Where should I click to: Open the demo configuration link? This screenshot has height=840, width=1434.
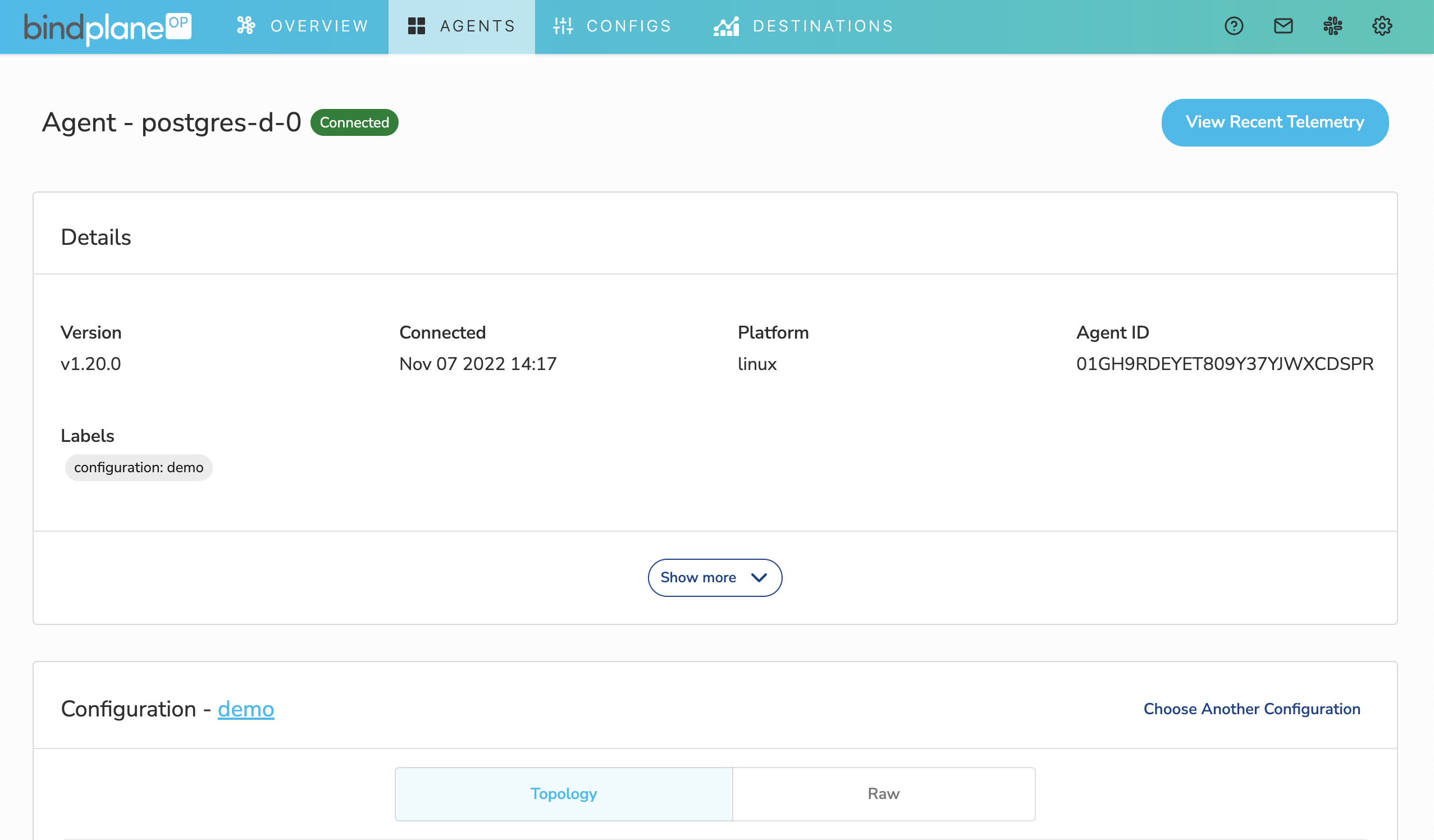click(246, 709)
